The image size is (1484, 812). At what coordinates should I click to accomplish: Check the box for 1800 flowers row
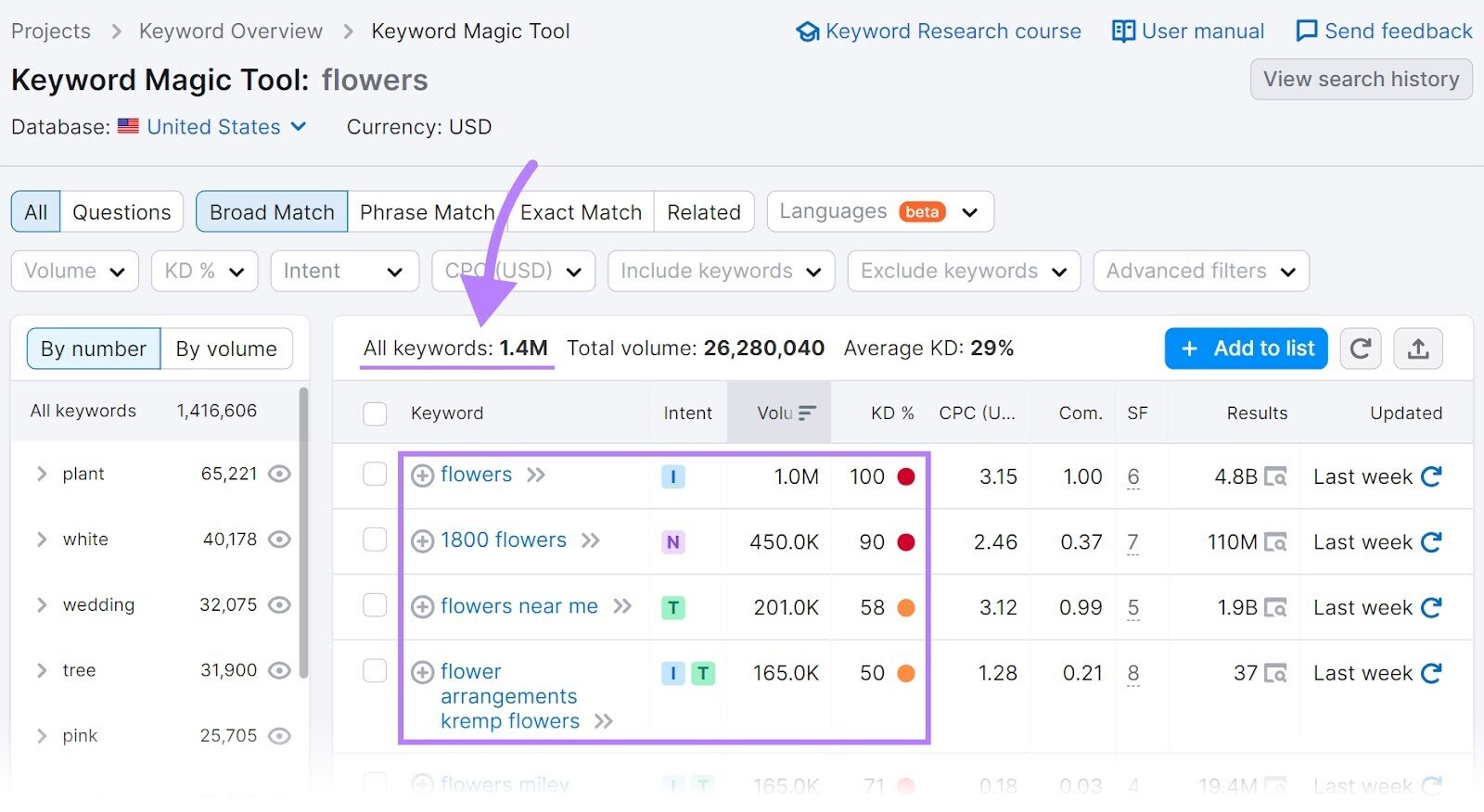[375, 540]
